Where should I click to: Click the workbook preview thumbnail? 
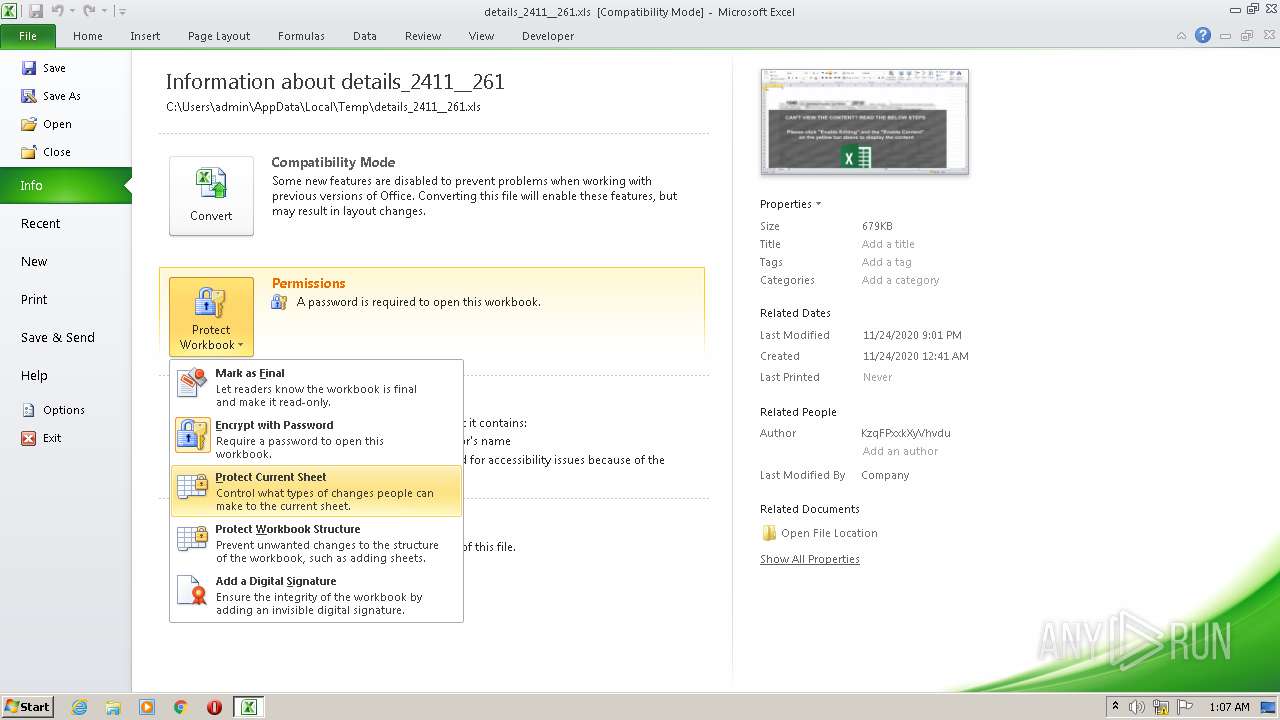(x=864, y=121)
